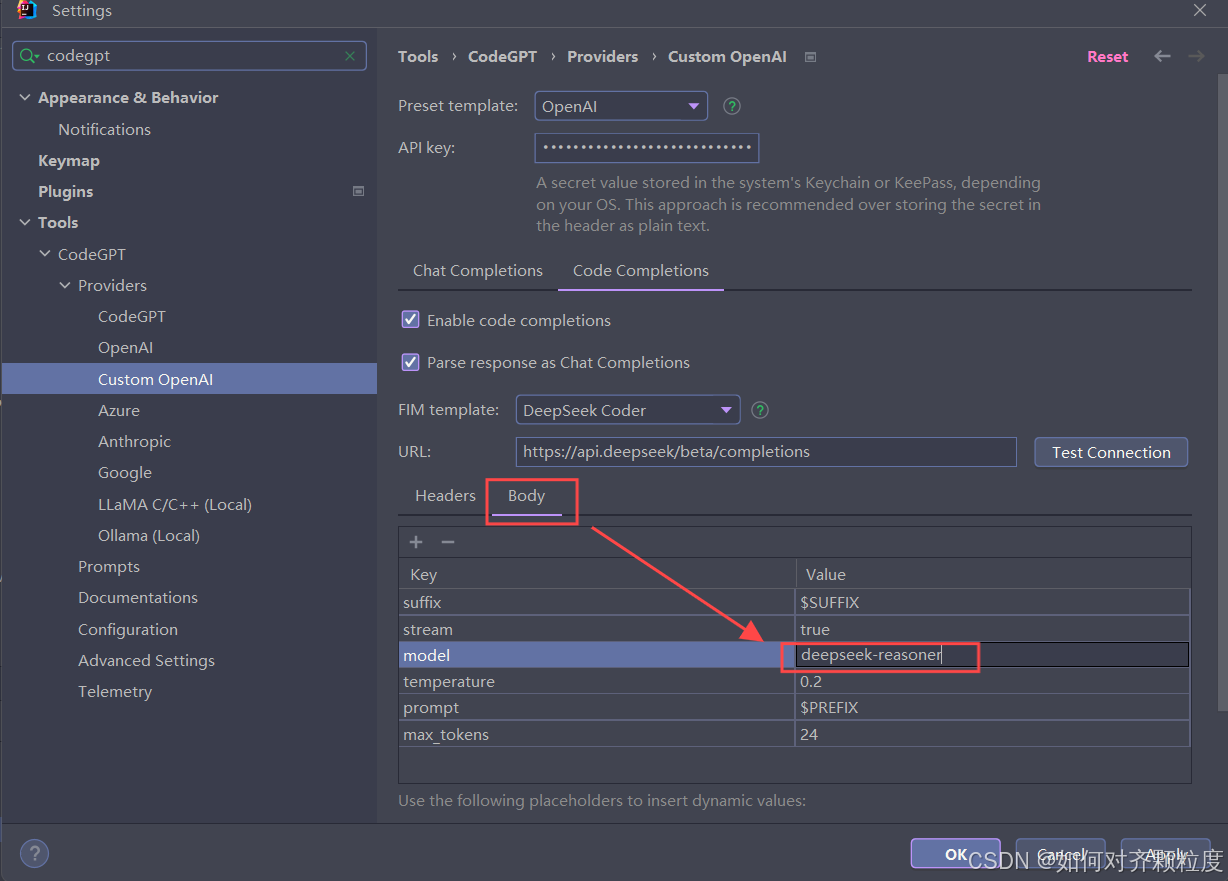The image size is (1228, 881).
Task: Click the remove row minus icon
Action: 448,542
